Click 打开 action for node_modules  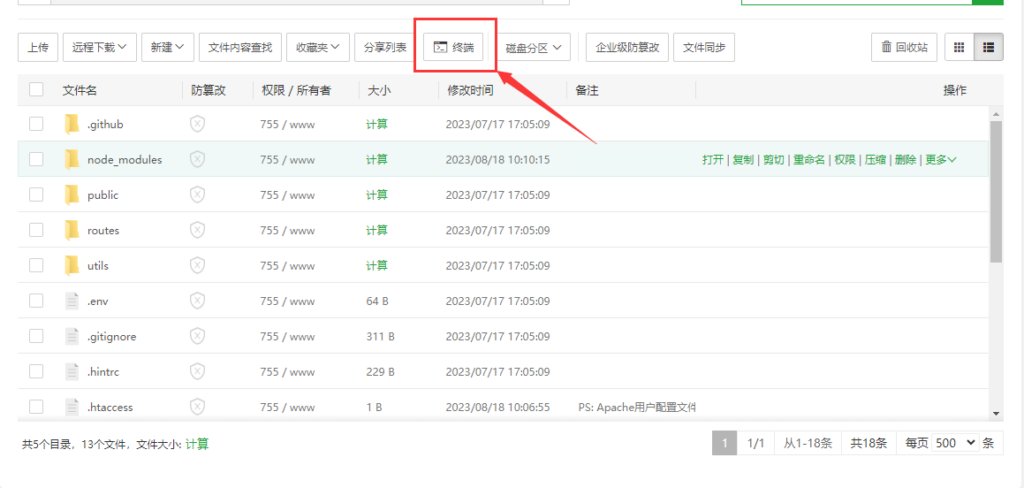[712, 159]
